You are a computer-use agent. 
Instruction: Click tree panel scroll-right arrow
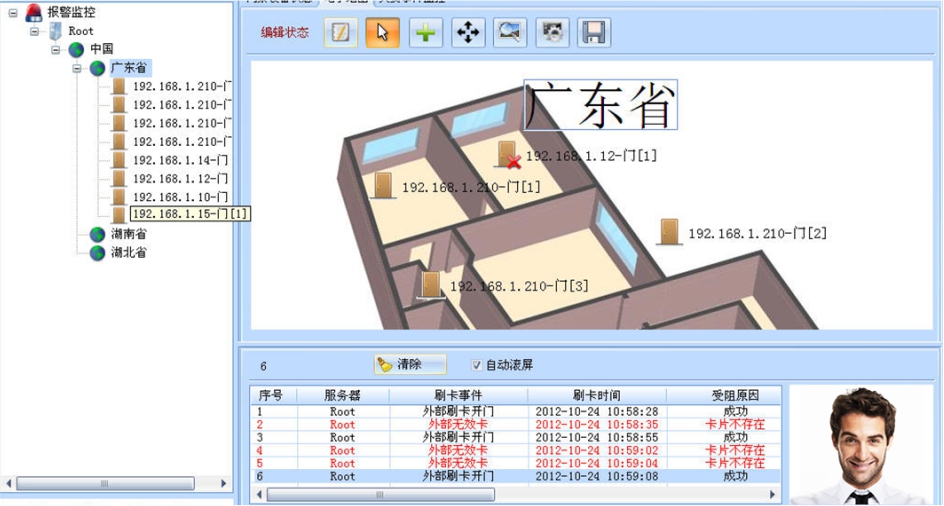pyautogui.click(x=223, y=484)
